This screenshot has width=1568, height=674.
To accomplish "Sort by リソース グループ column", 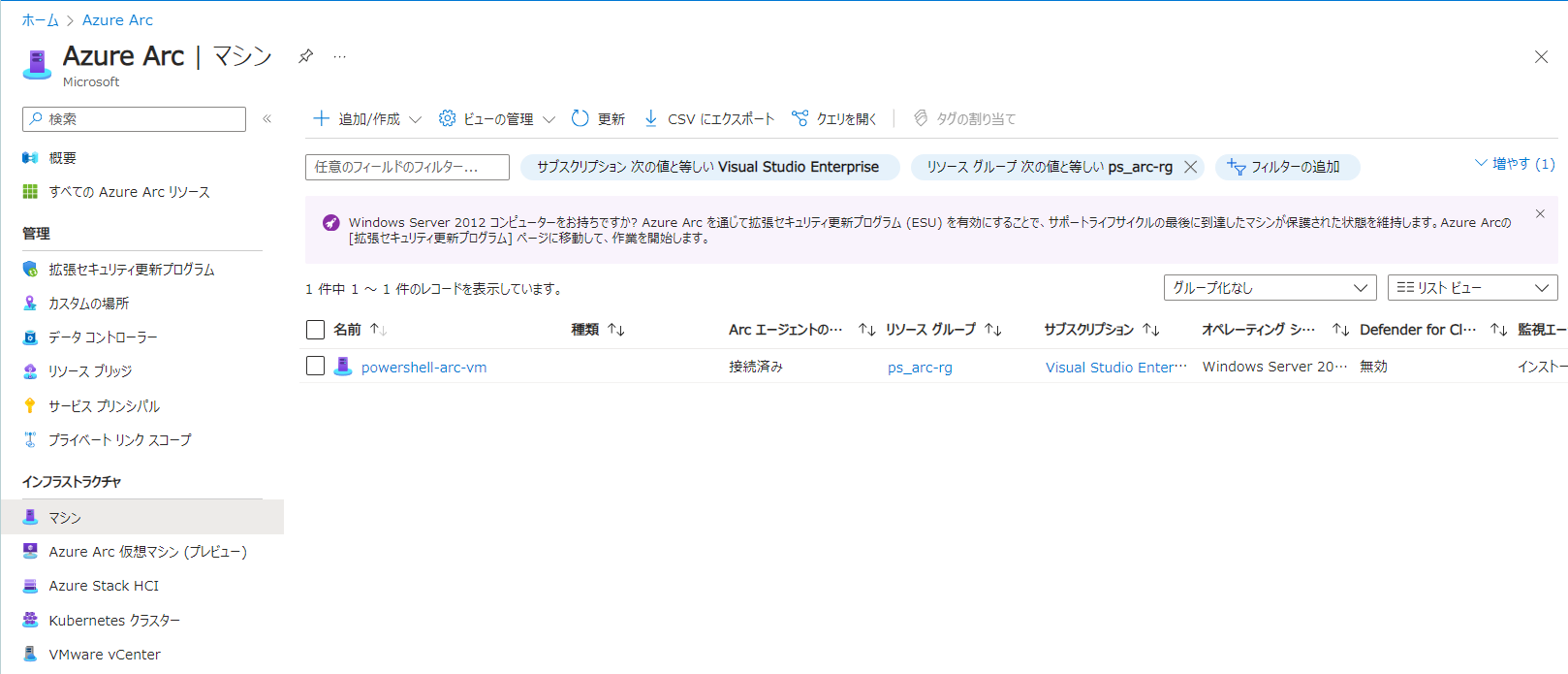I will coord(944,330).
